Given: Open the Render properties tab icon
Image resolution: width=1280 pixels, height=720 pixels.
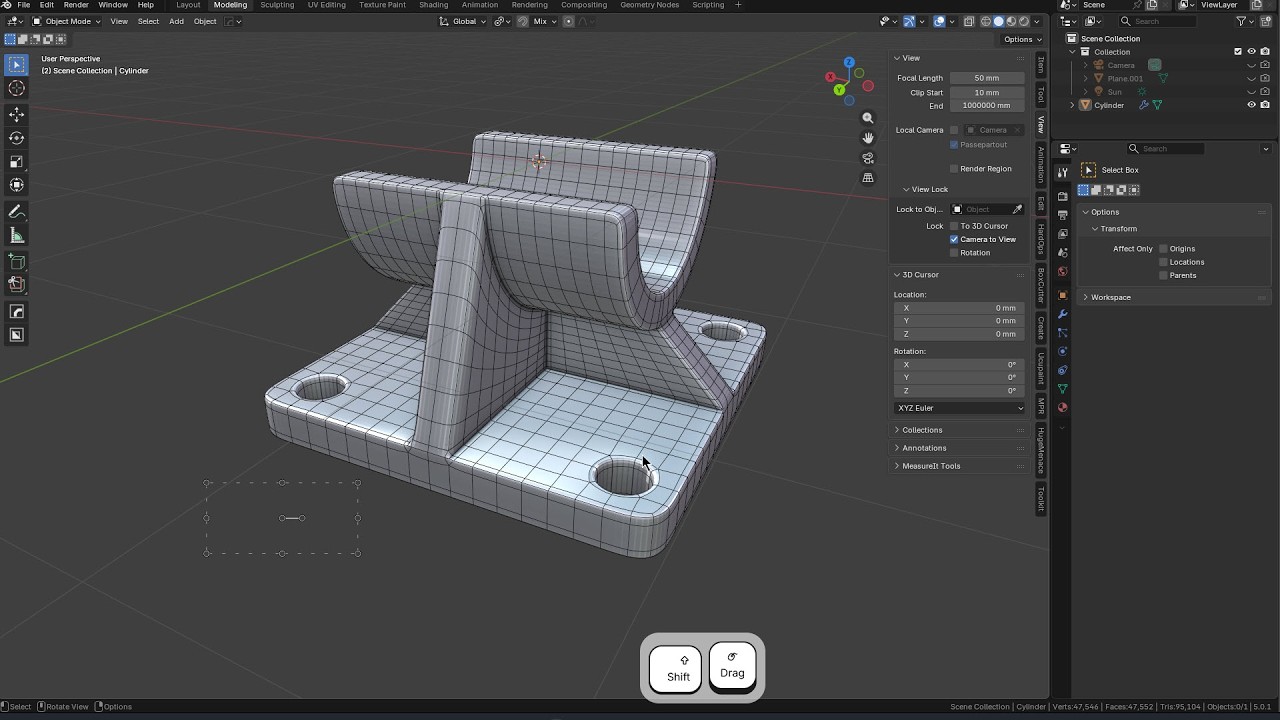Looking at the screenshot, I should [x=1062, y=196].
